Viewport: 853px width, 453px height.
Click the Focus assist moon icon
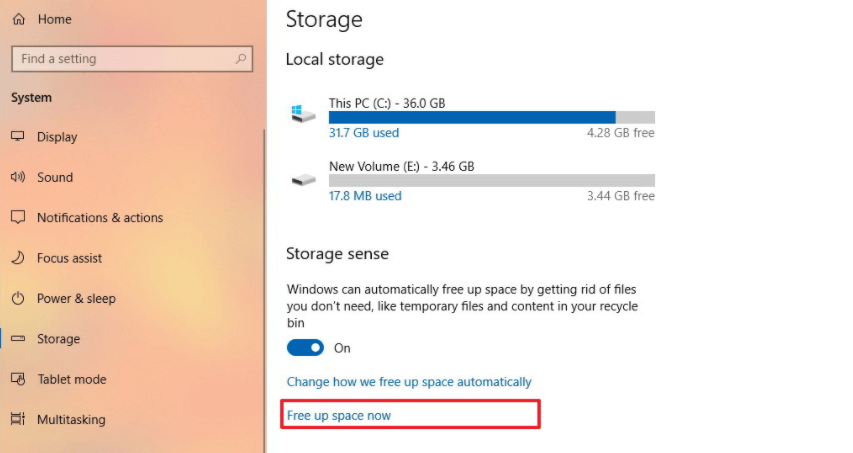pos(18,258)
